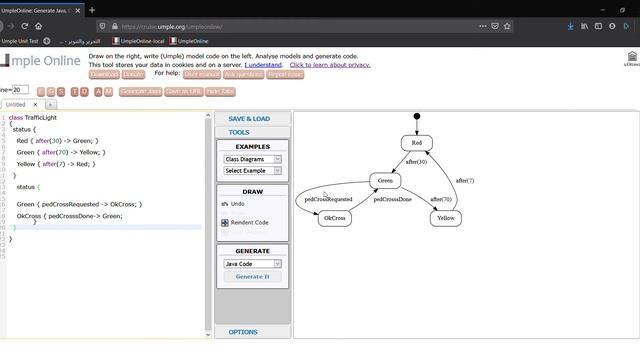Toggle T text editor visibility
640x360 pixels.
point(74,91)
